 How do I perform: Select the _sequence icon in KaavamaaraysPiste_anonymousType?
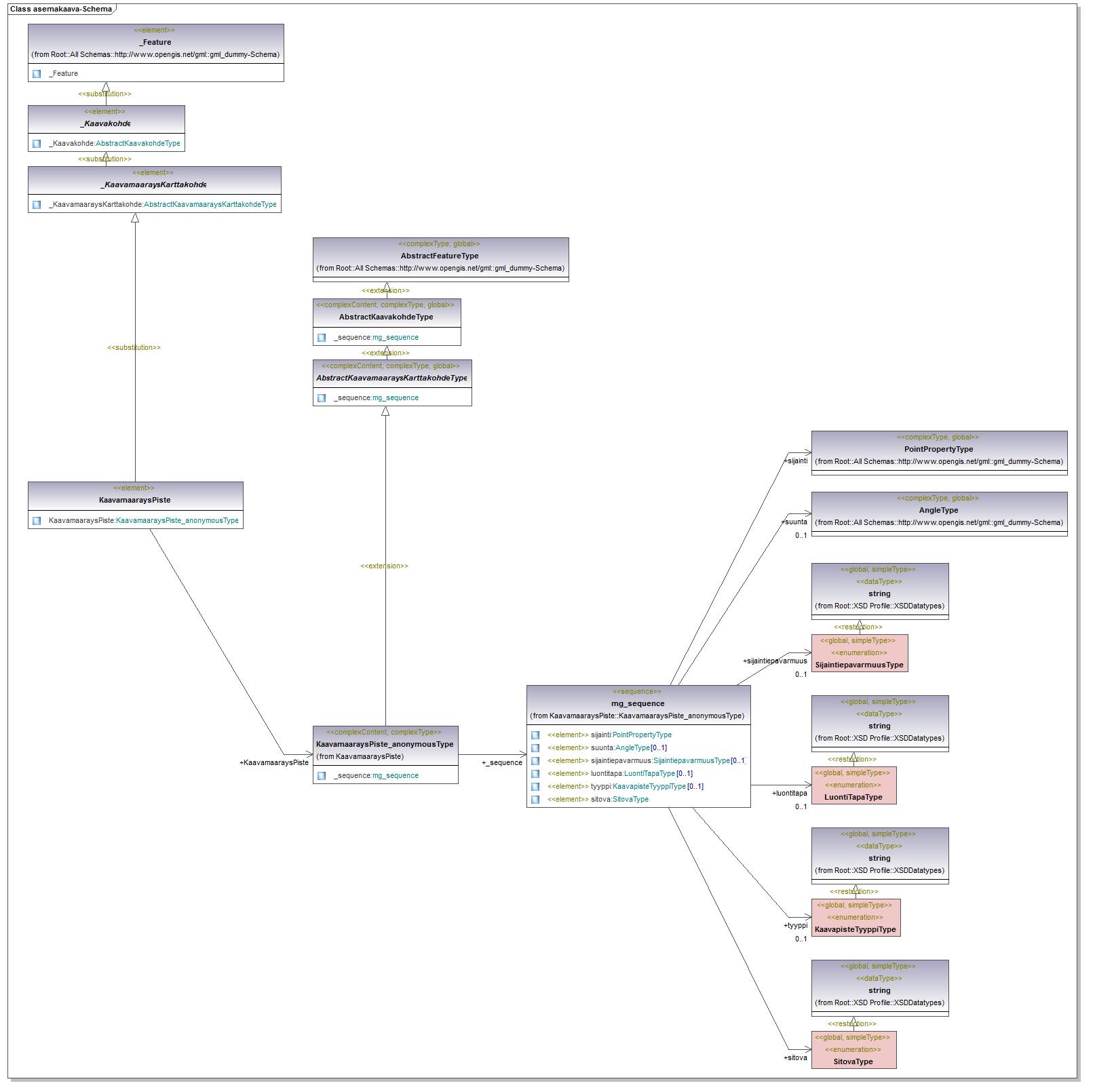(322, 776)
